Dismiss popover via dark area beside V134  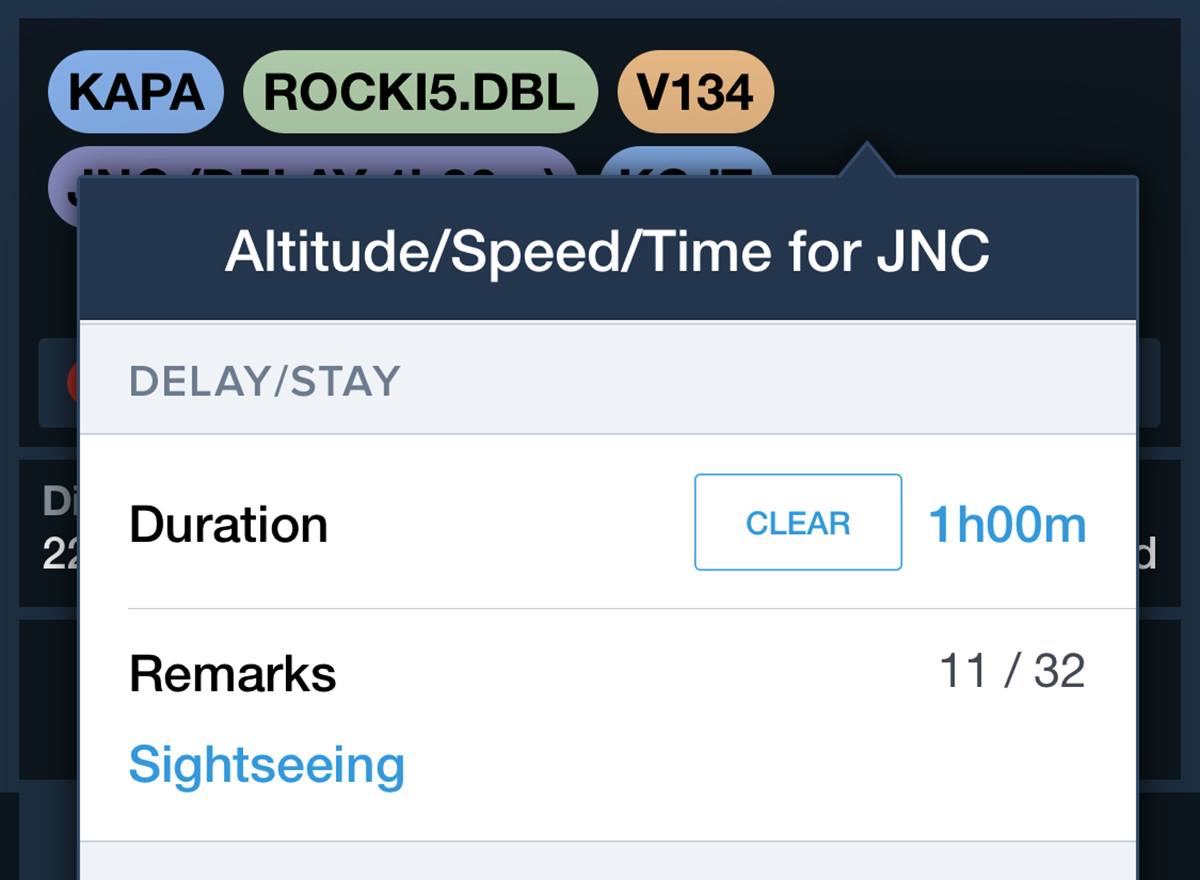(x=980, y=93)
